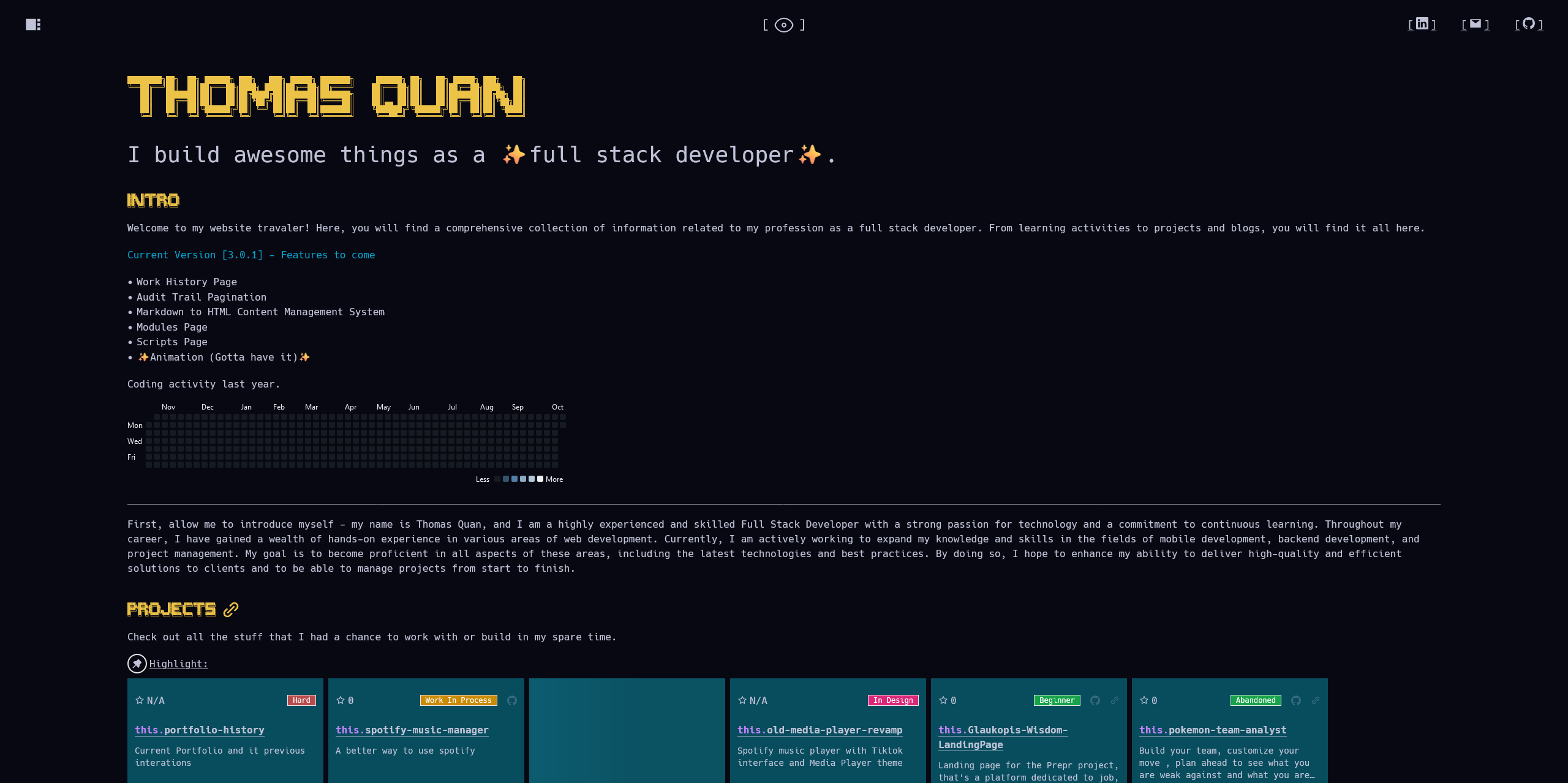Open GitHub repo on Glaukopis-Wisdom card
The width and height of the screenshot is (1568, 783).
click(x=1095, y=700)
